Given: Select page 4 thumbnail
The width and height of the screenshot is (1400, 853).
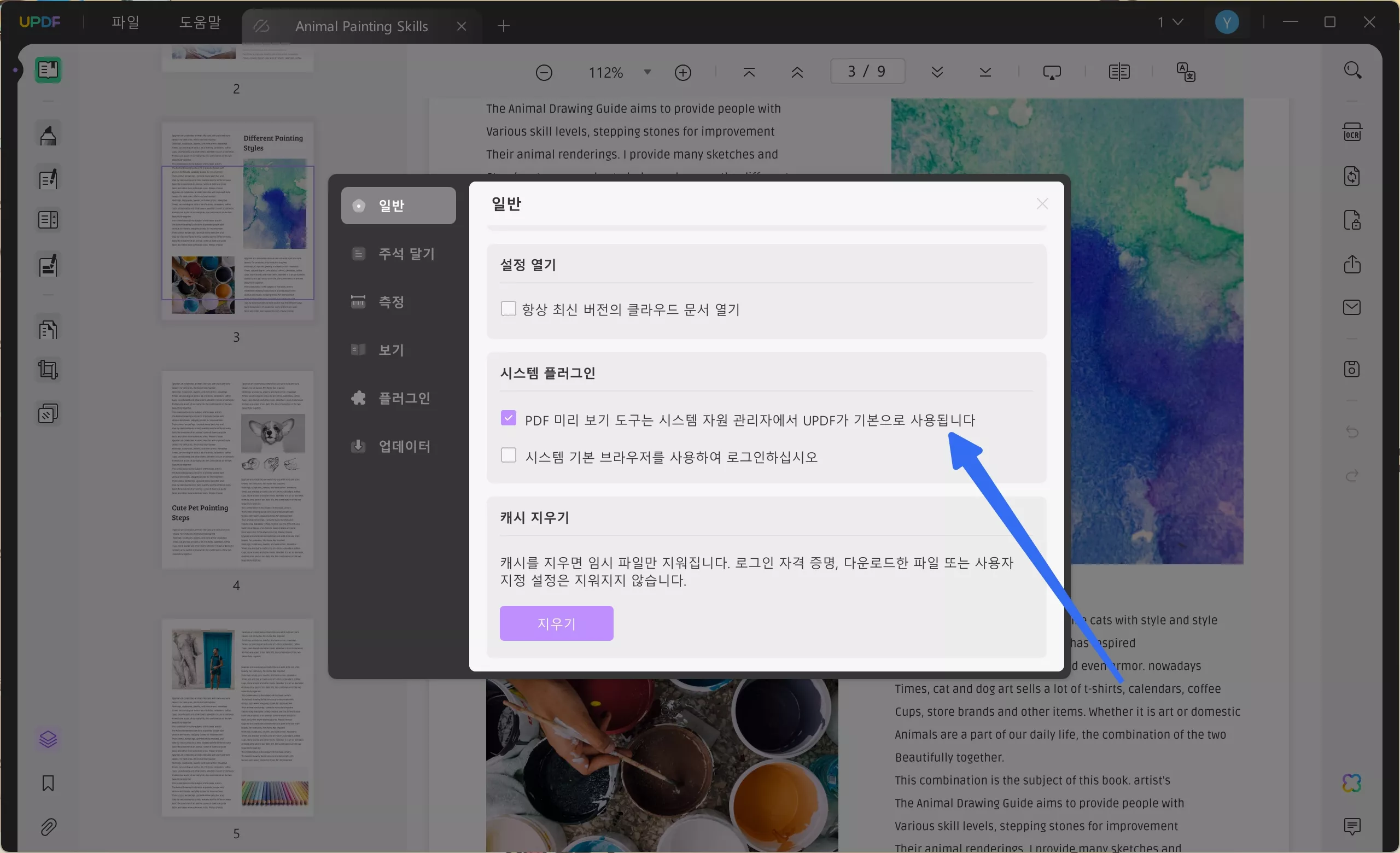Looking at the screenshot, I should point(237,469).
